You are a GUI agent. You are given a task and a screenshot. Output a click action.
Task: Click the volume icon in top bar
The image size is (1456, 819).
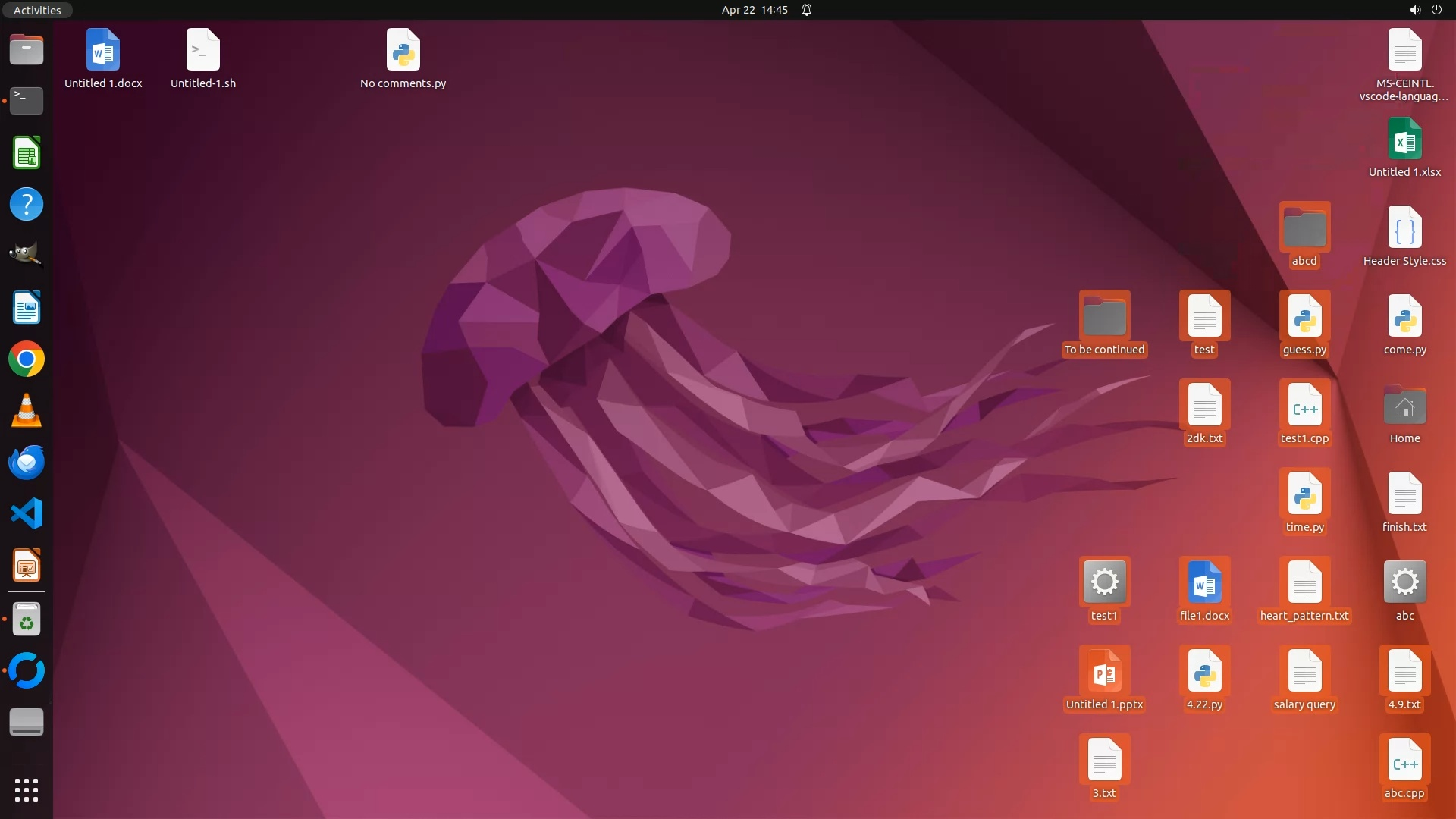coord(1414,10)
